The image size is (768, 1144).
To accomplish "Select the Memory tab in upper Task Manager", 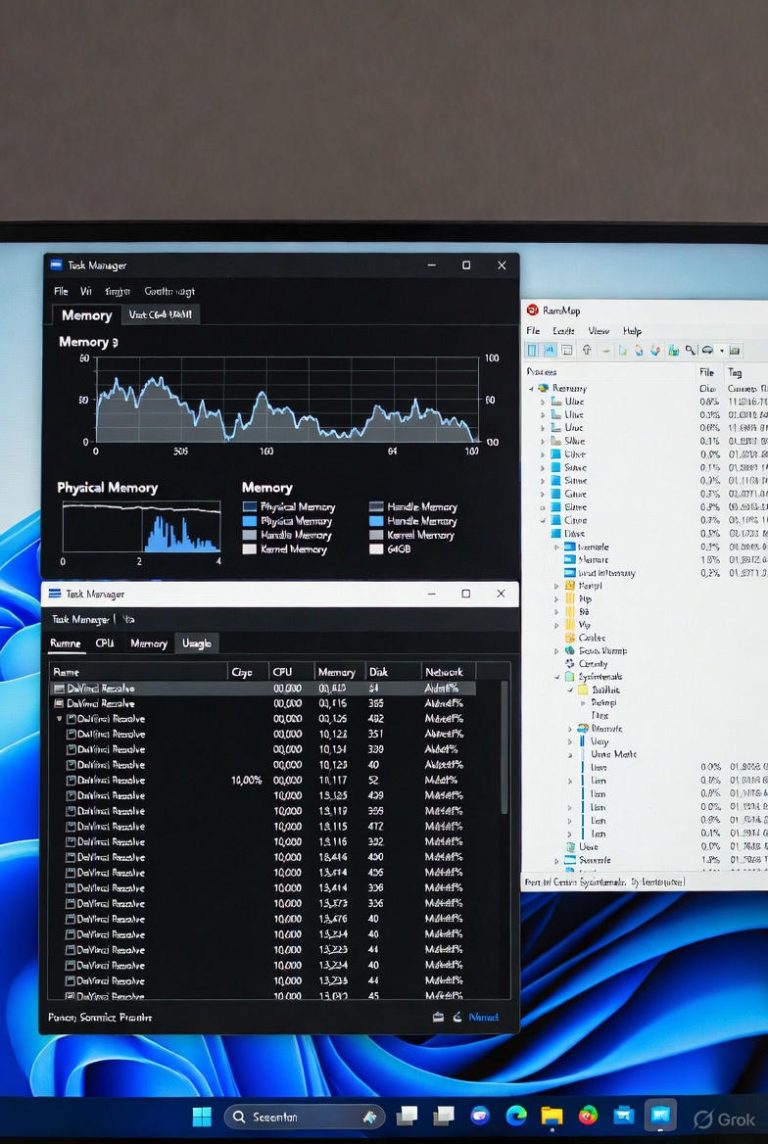I will point(86,315).
